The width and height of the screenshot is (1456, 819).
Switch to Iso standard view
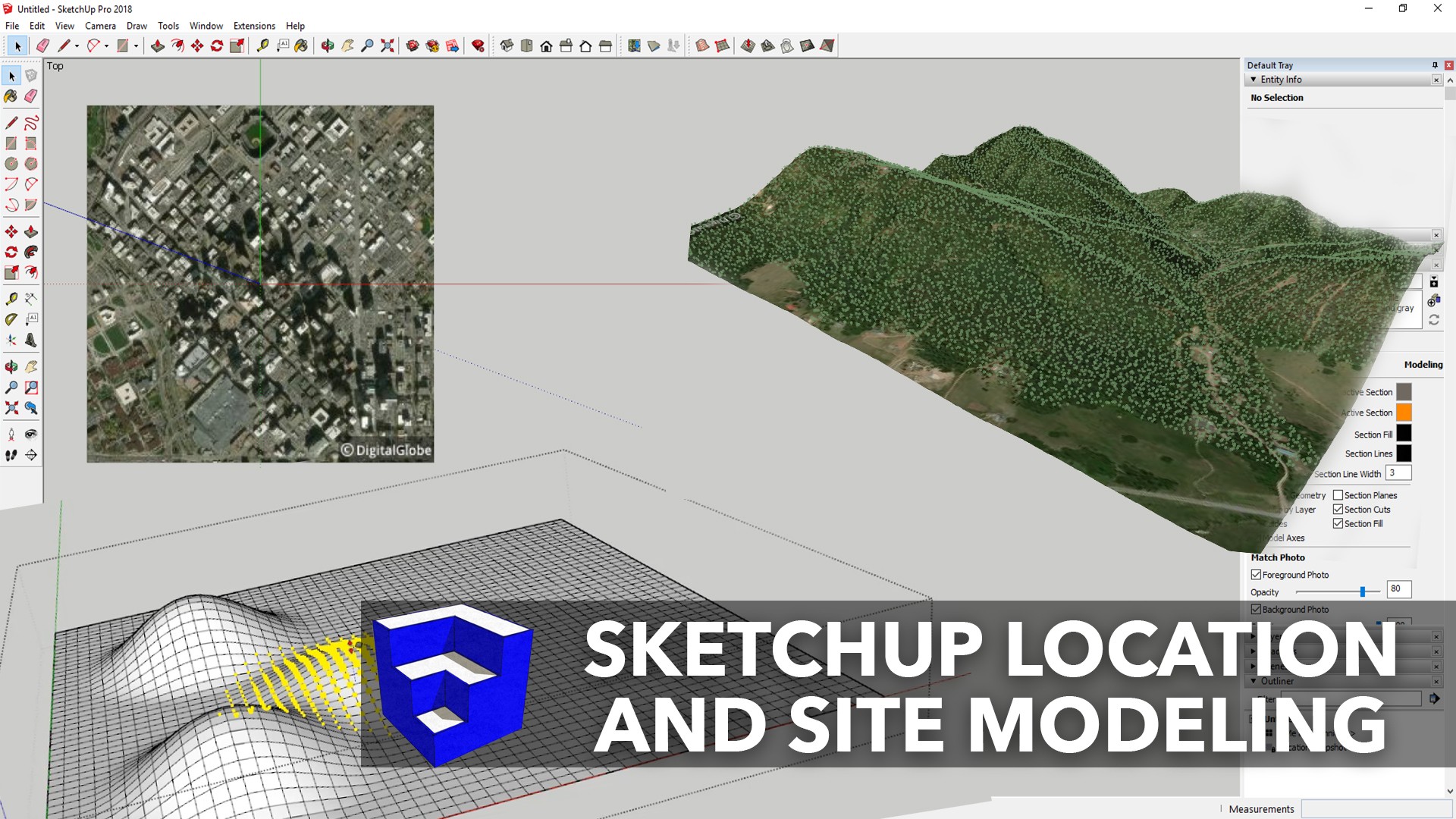(x=507, y=45)
